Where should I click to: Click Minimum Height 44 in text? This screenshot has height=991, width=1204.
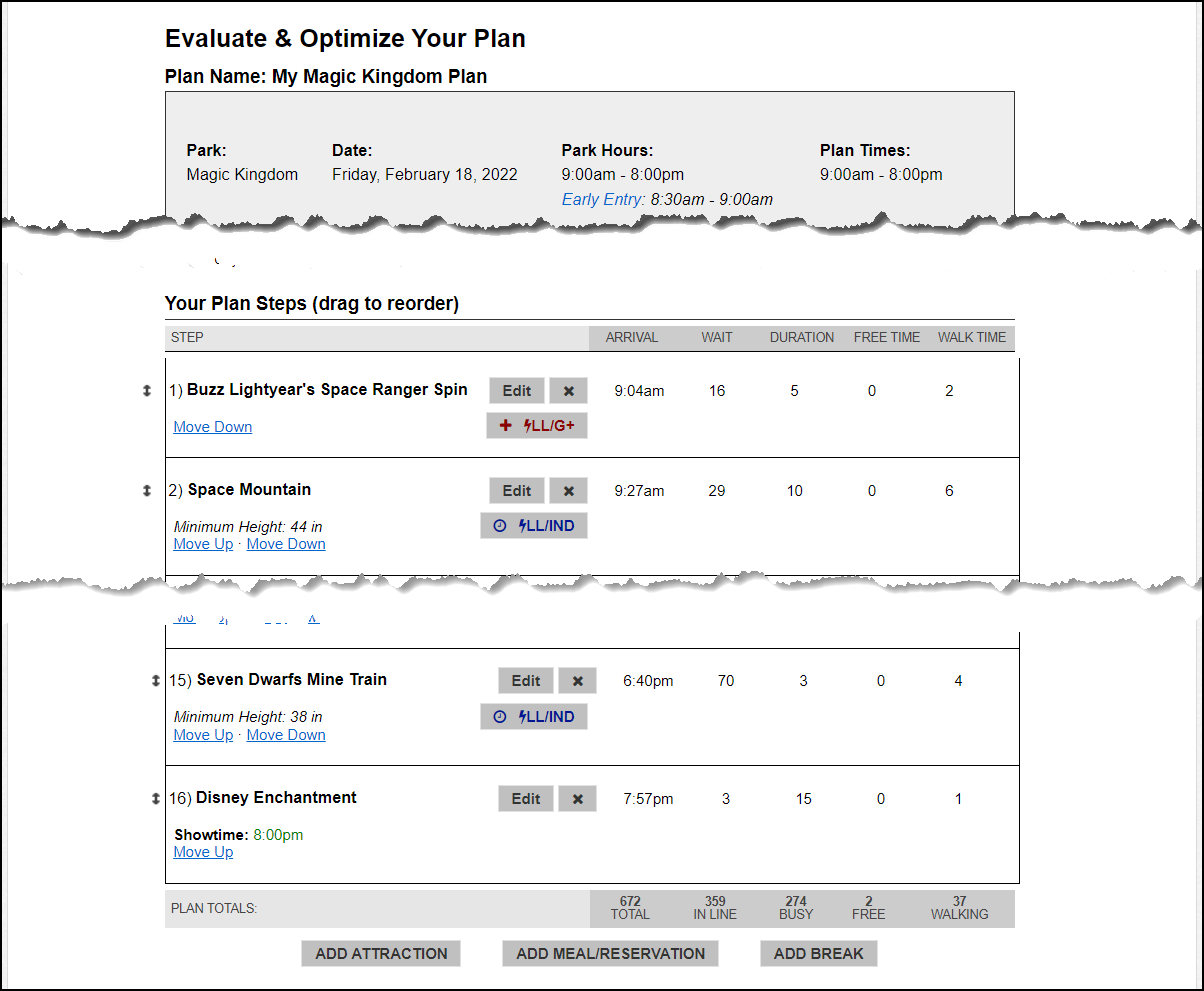coord(248,526)
